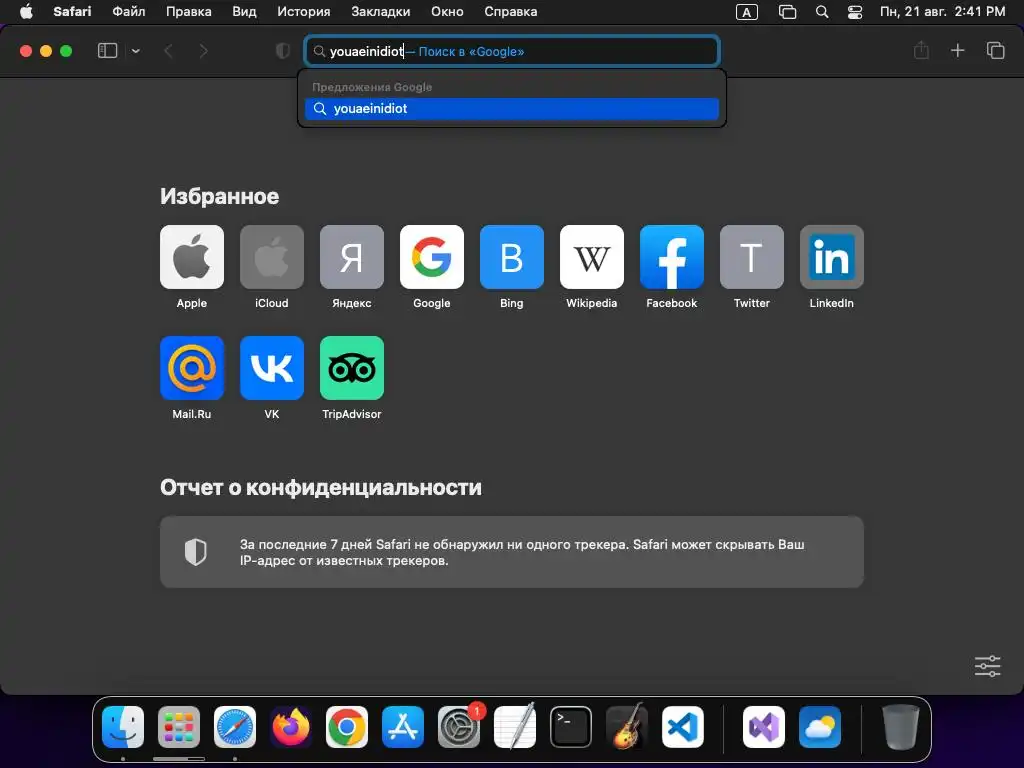This screenshot has width=1024, height=768.
Task: Open the Файл menu
Action: click(x=129, y=12)
